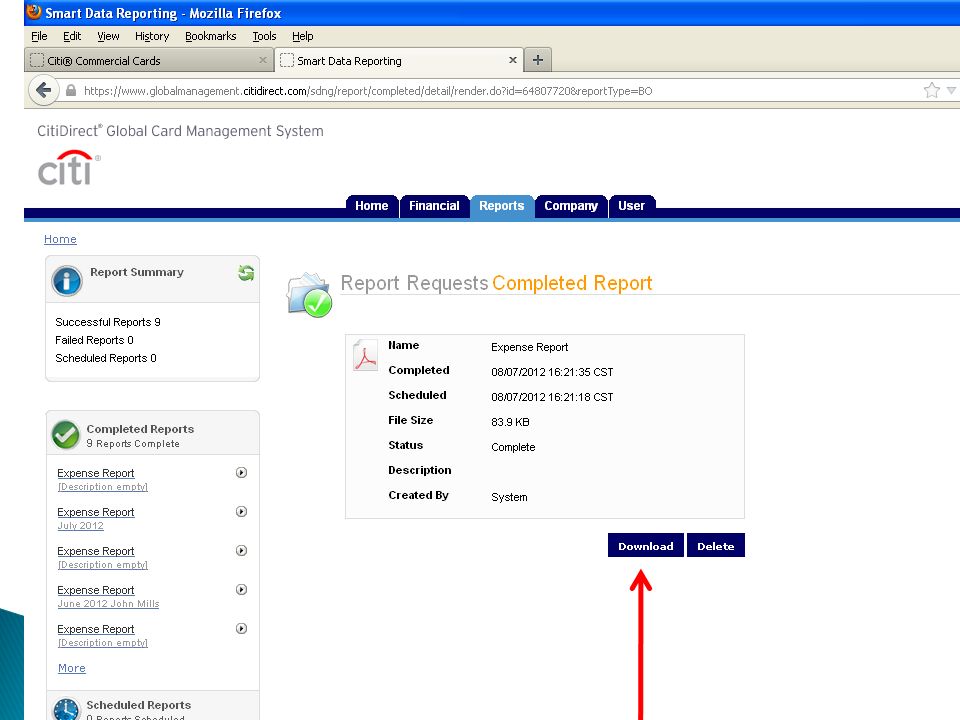Click the Scheduled Reports clock icon
Screen dimensions: 960x720
(66, 710)
